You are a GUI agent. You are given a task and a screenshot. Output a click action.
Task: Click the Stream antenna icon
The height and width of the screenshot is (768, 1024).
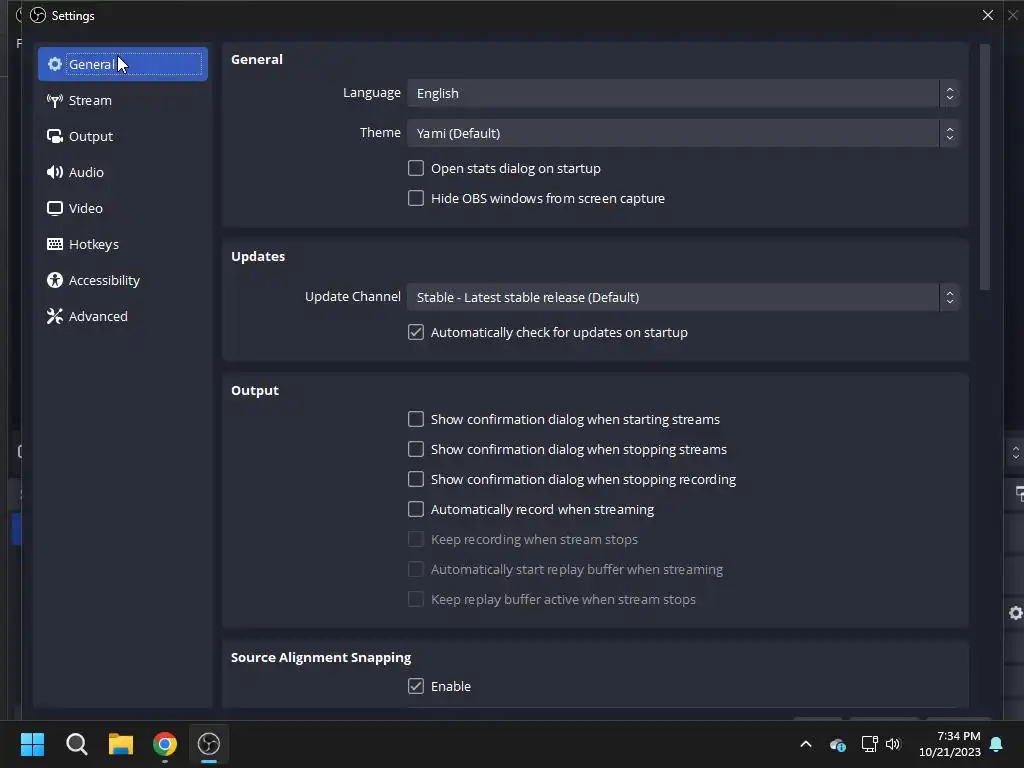coord(55,100)
